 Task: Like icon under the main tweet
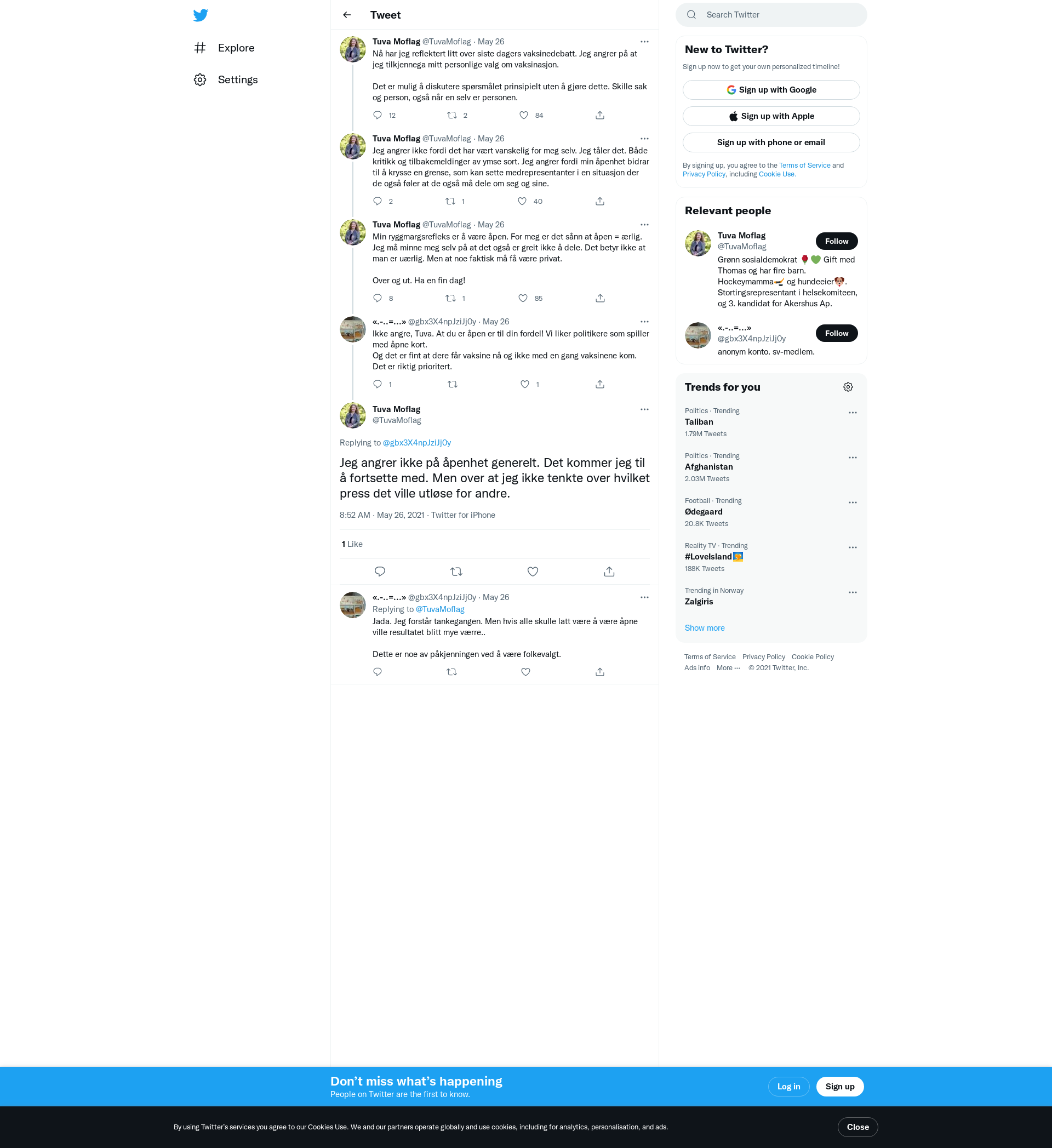[533, 572]
